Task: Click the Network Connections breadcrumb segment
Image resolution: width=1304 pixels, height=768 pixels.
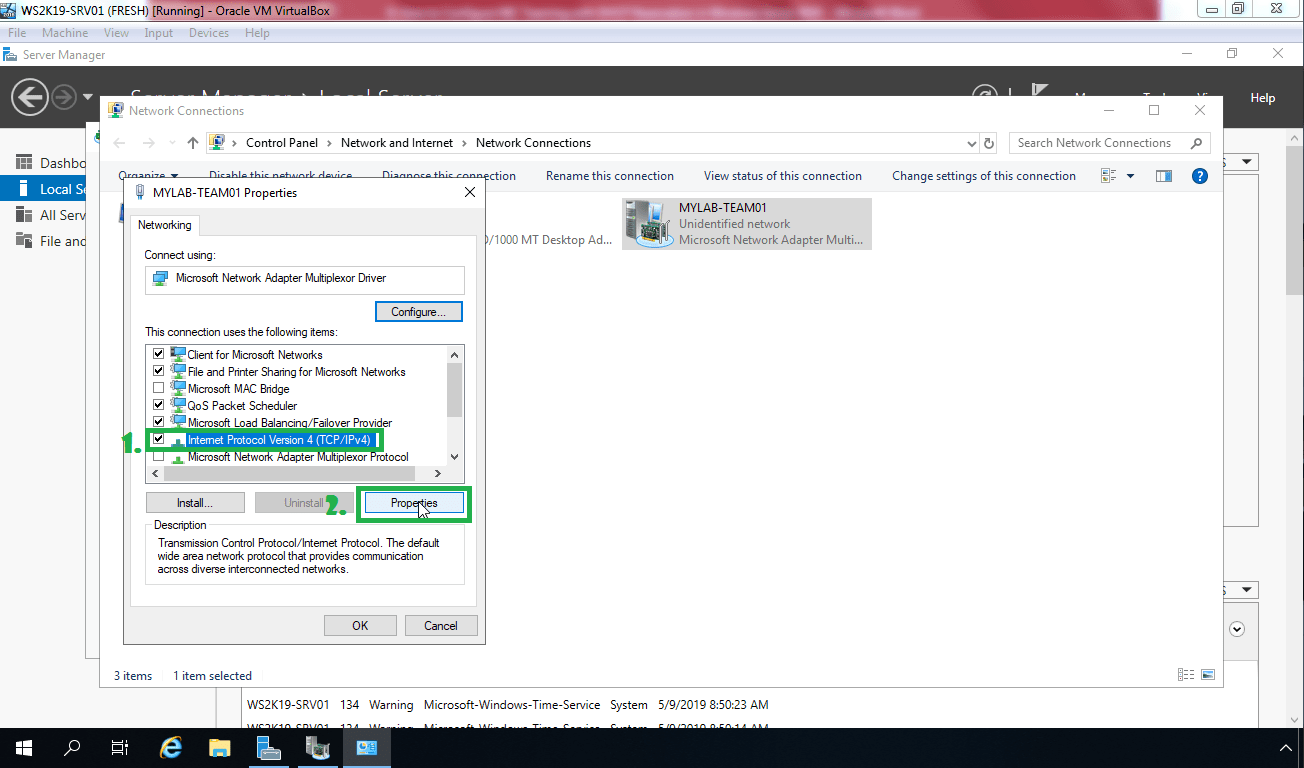Action: tap(533, 143)
